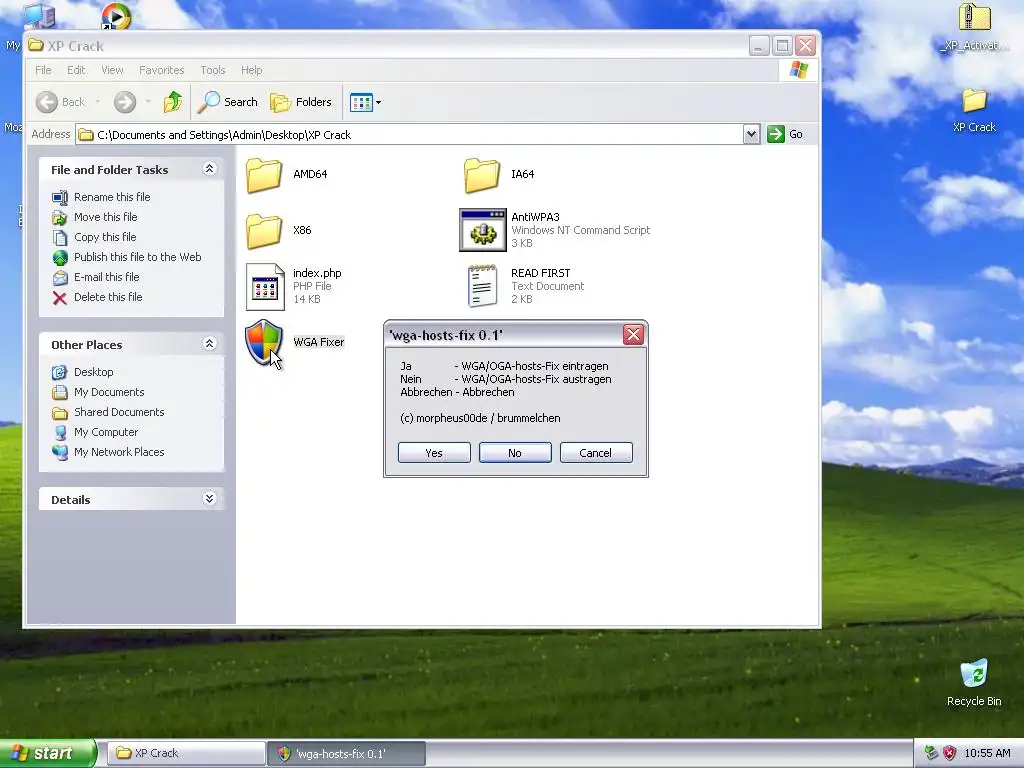Viewport: 1024px width, 768px height.
Task: Click the 10:55 AM system clock
Action: click(987, 754)
